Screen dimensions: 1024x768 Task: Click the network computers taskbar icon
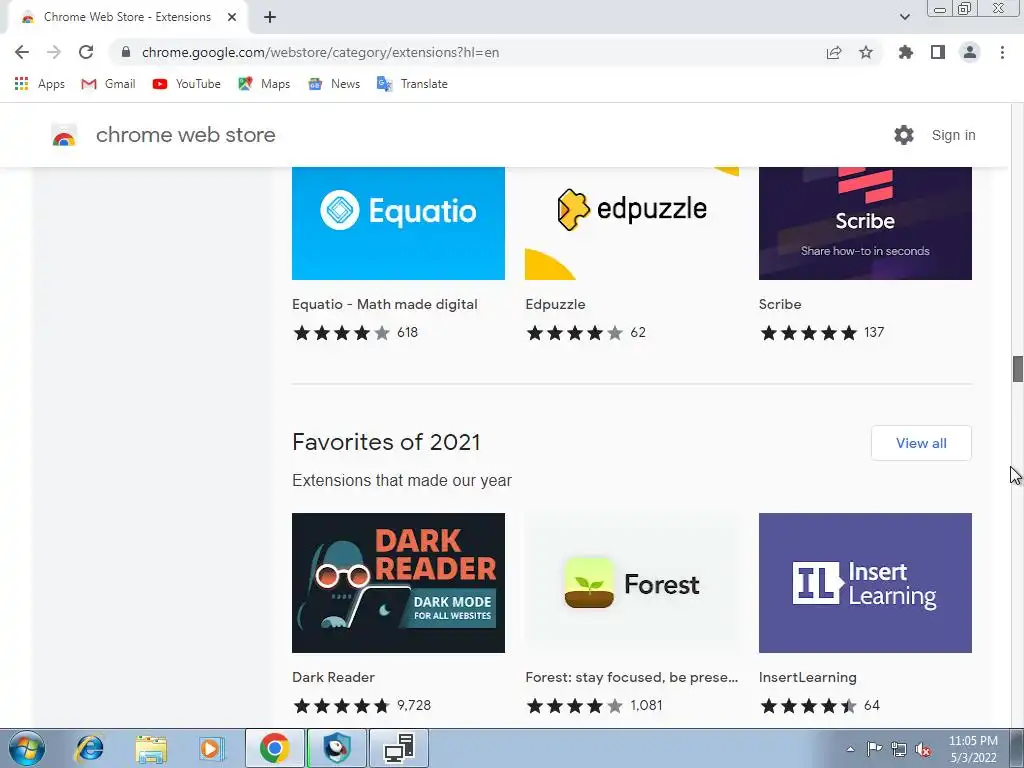click(x=399, y=748)
